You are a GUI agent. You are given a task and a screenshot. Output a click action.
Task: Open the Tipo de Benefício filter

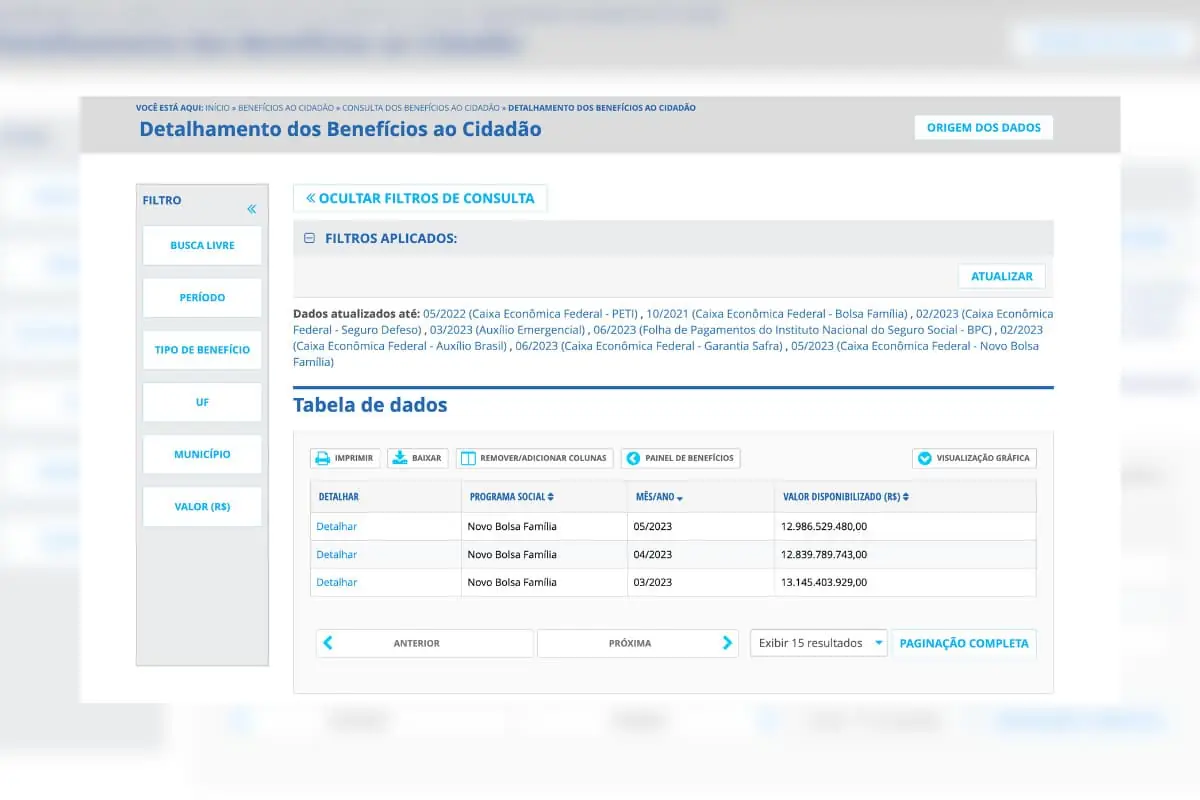(202, 349)
